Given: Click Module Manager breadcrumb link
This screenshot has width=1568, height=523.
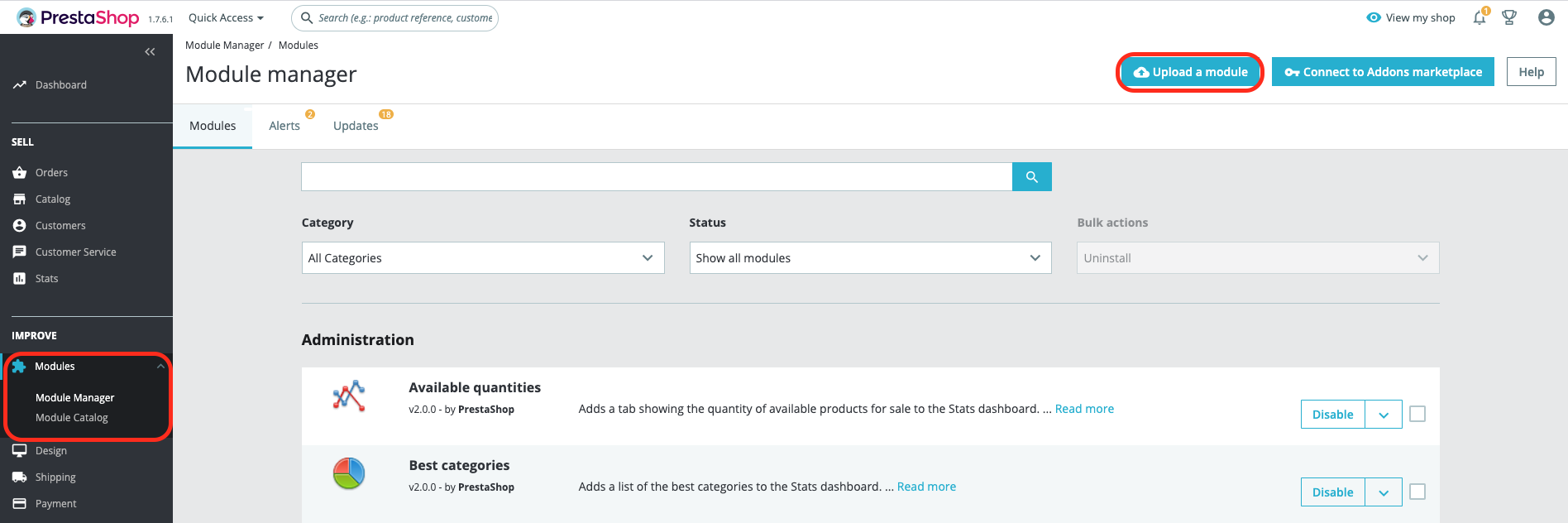Looking at the screenshot, I should 225,46.
